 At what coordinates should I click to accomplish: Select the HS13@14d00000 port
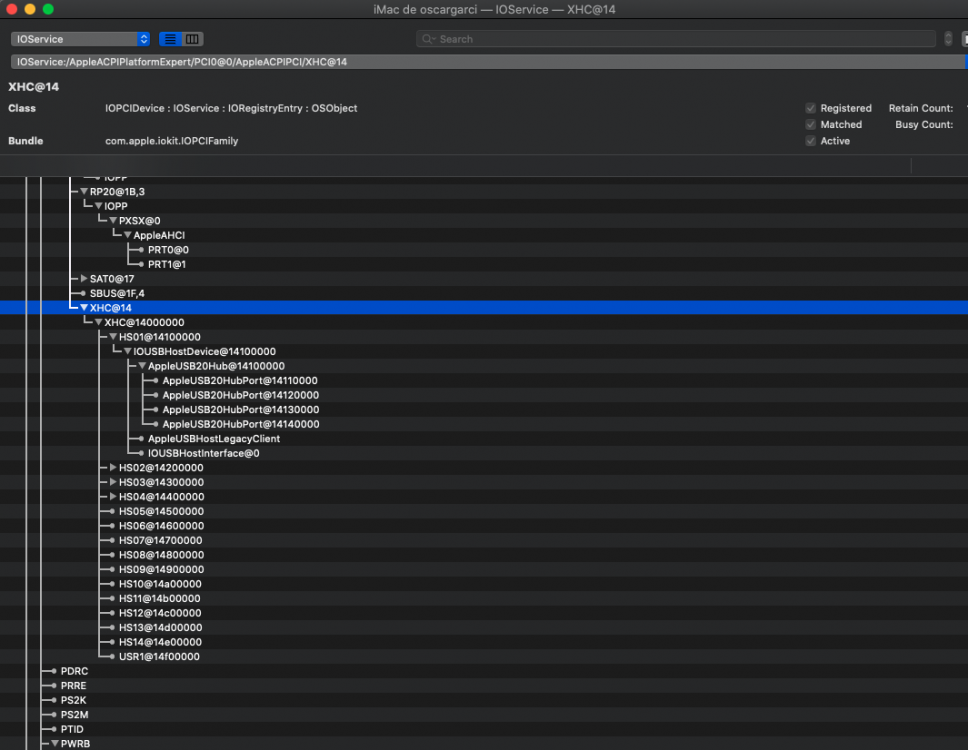[161, 627]
